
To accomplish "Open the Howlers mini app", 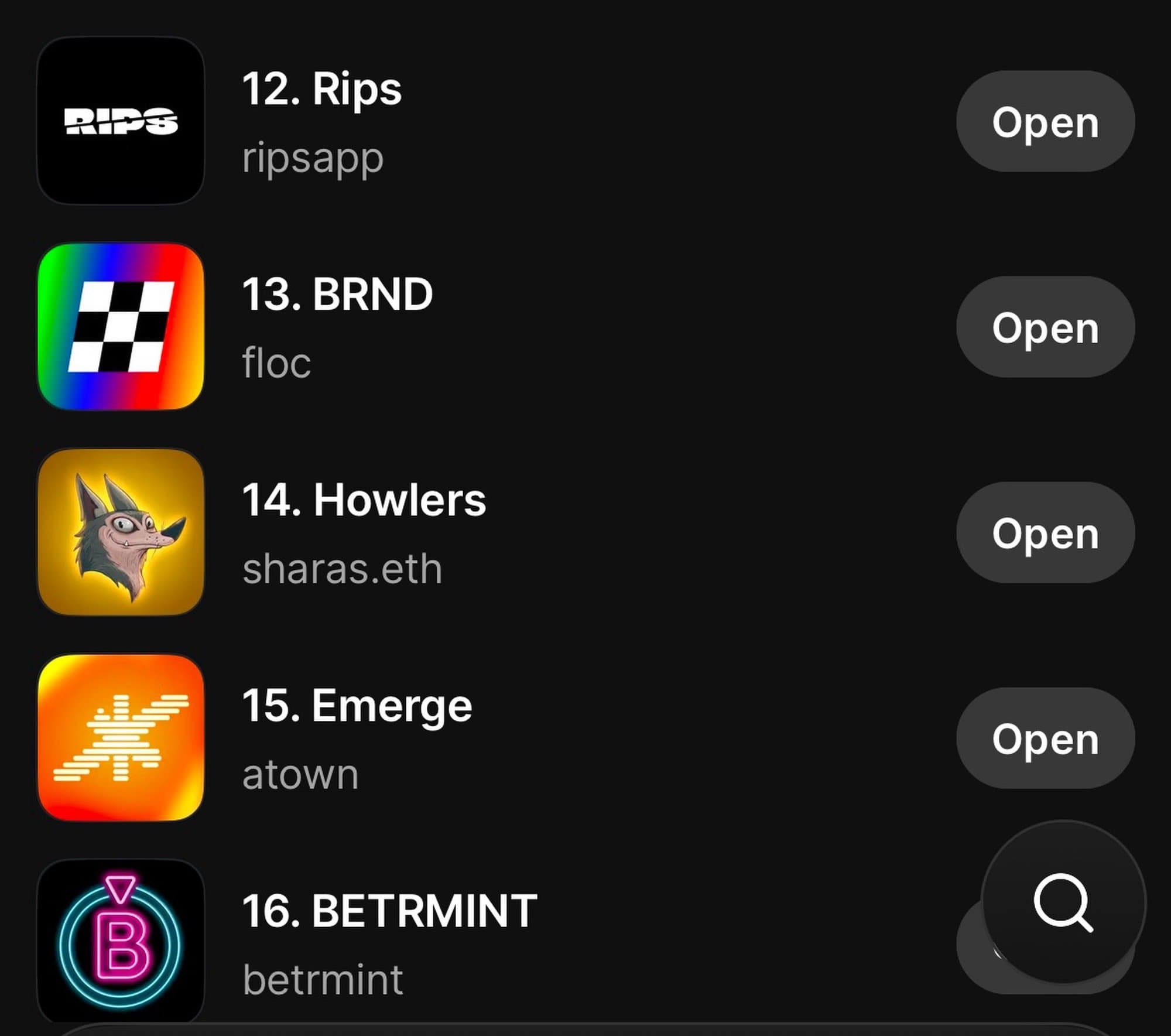I will click(1046, 532).
